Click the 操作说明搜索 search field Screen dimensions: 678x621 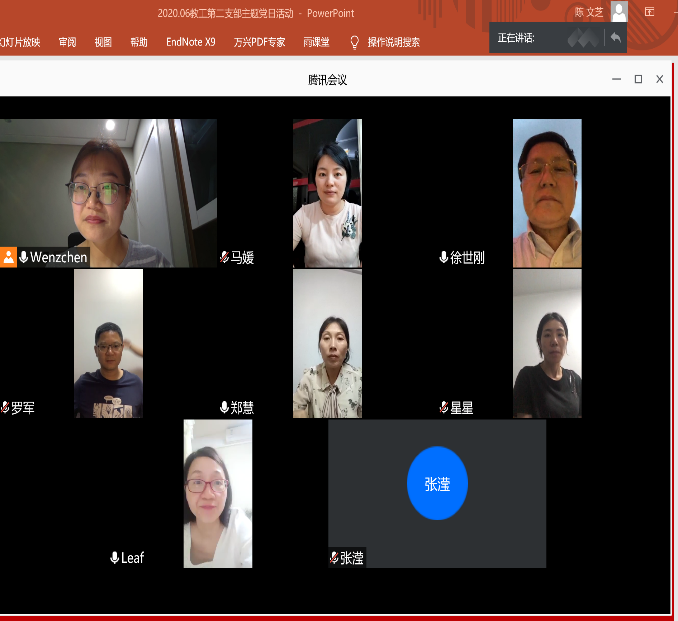393,42
